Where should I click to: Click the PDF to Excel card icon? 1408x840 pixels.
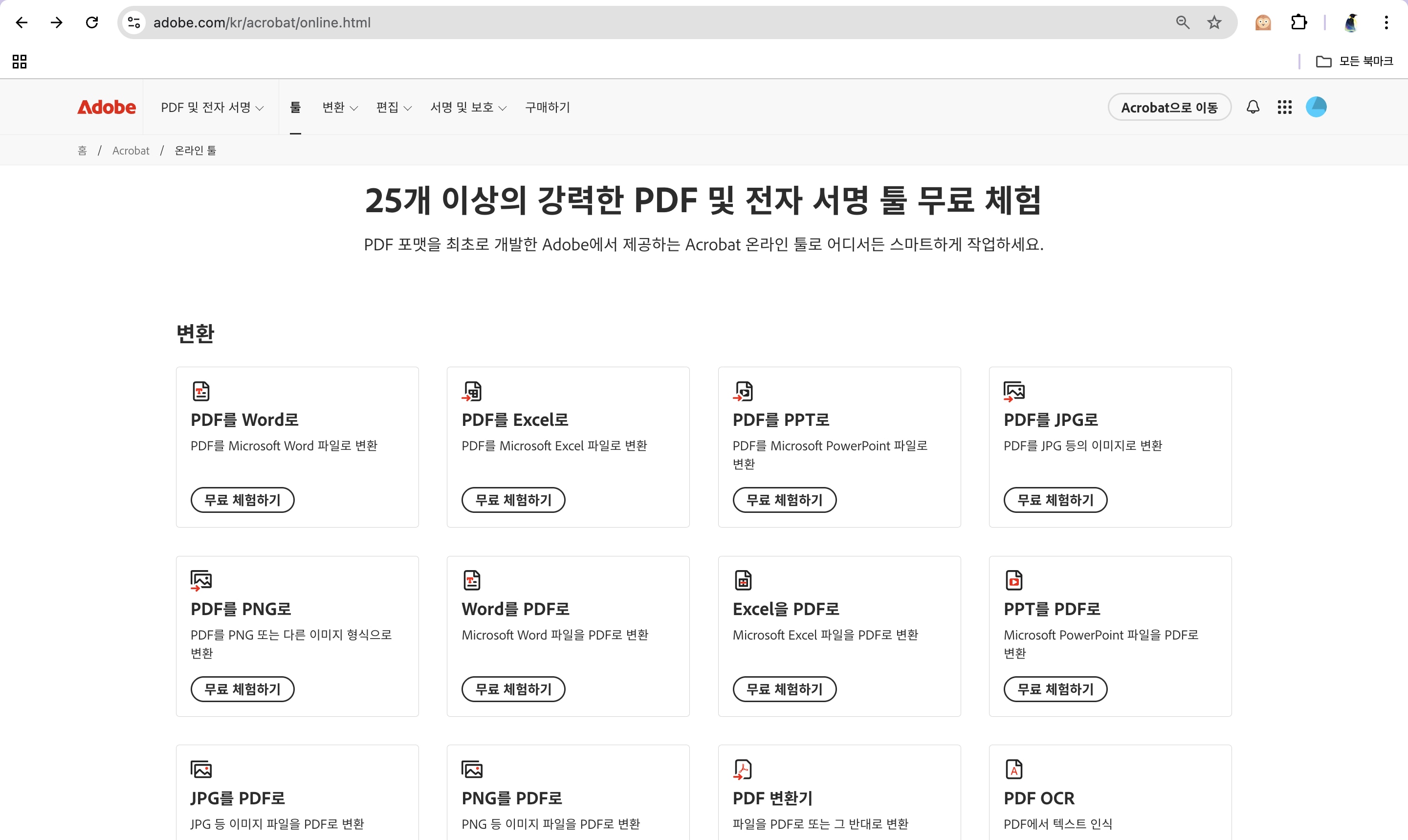click(x=472, y=391)
